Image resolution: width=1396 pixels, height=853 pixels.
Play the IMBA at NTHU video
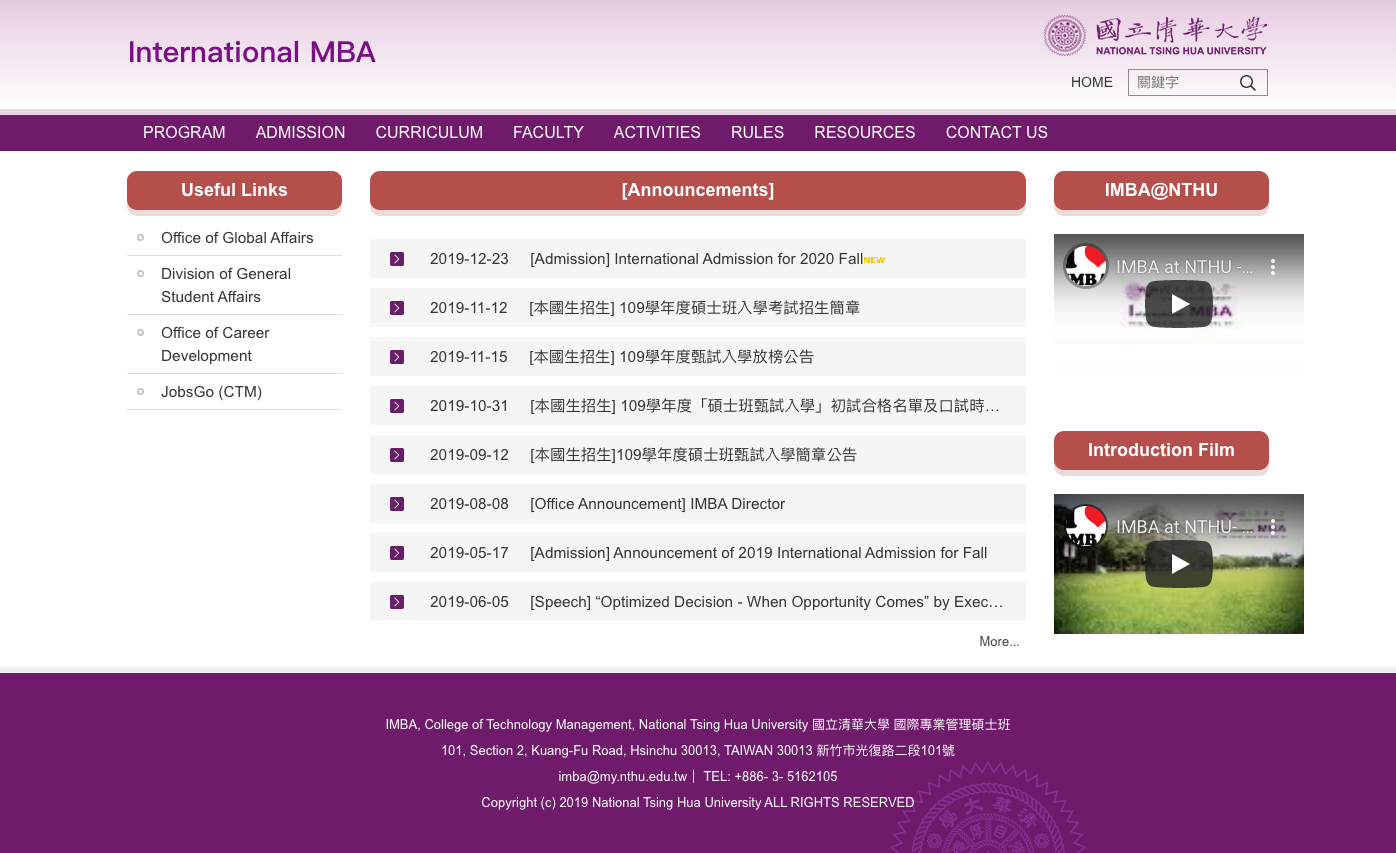tap(1179, 304)
